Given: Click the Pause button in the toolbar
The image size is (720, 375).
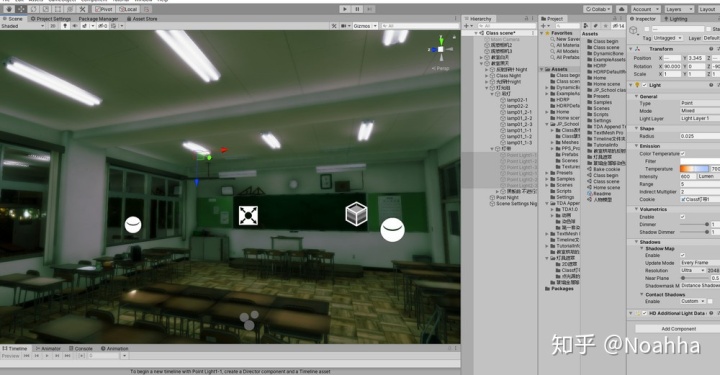Looking at the screenshot, I should coord(357,9).
